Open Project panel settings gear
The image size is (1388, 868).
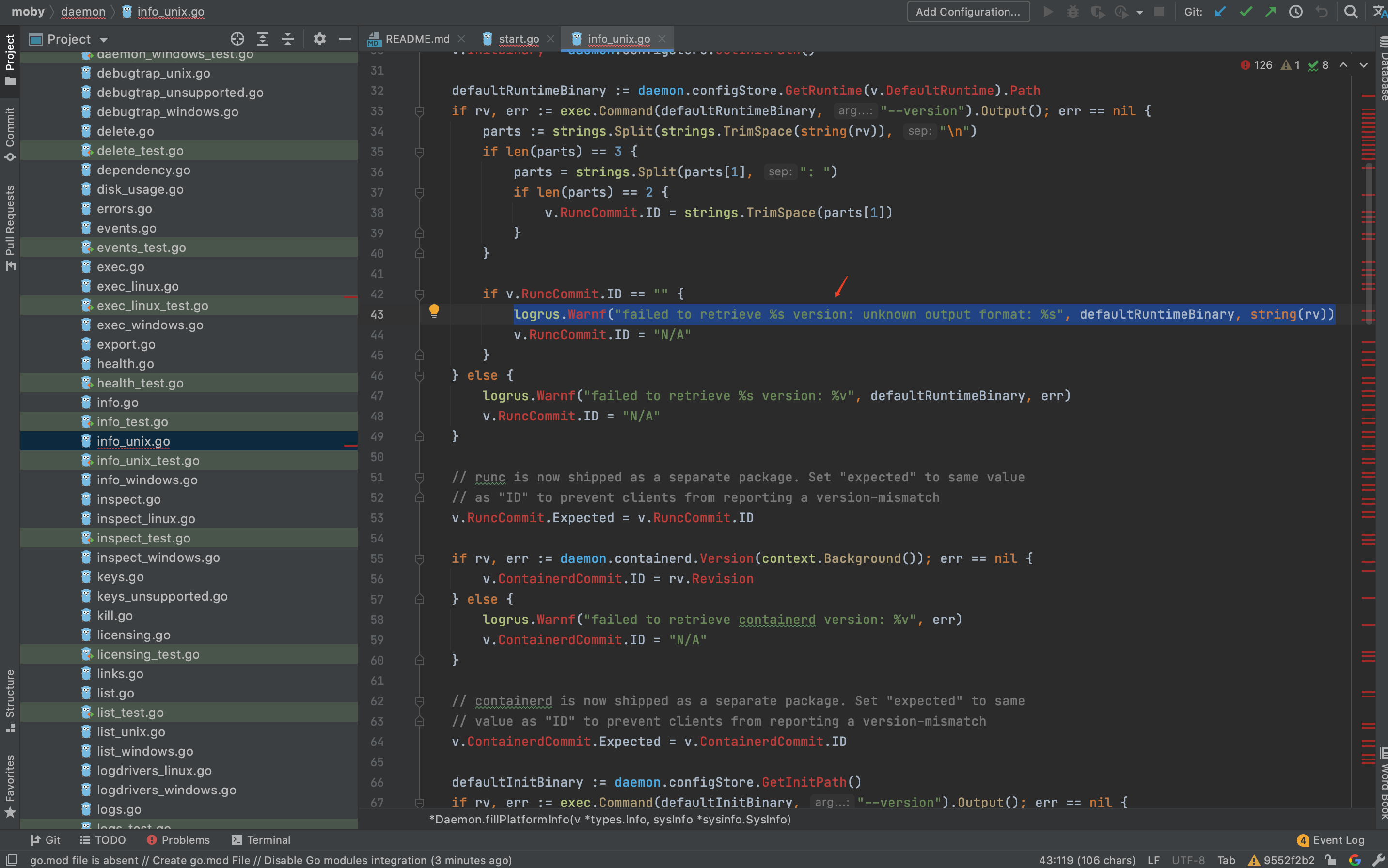click(319, 39)
